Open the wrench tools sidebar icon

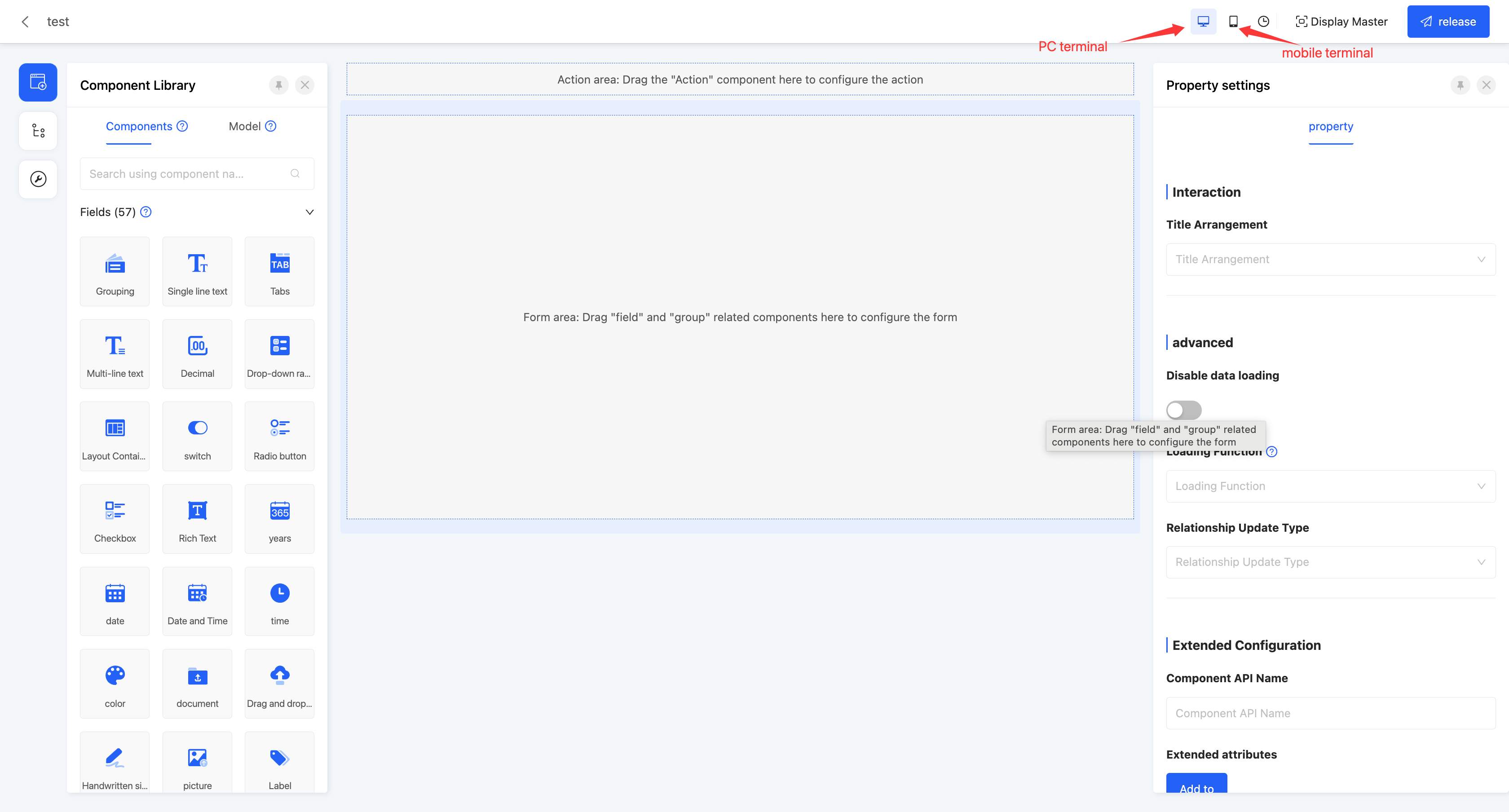tap(38, 179)
